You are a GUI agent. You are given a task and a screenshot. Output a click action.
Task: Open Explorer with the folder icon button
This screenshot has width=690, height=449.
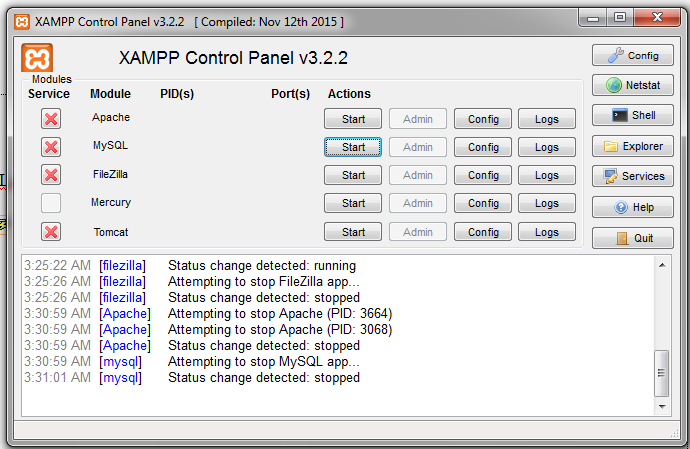(632, 146)
